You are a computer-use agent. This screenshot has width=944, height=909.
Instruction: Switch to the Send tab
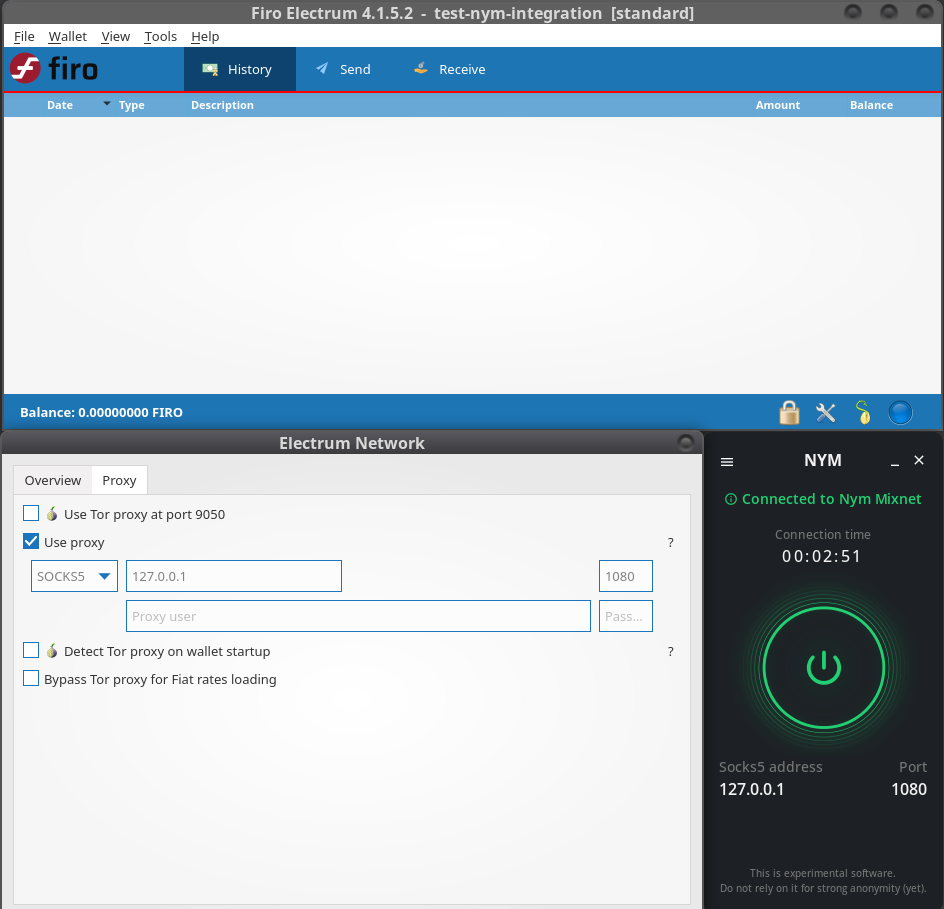[343, 69]
